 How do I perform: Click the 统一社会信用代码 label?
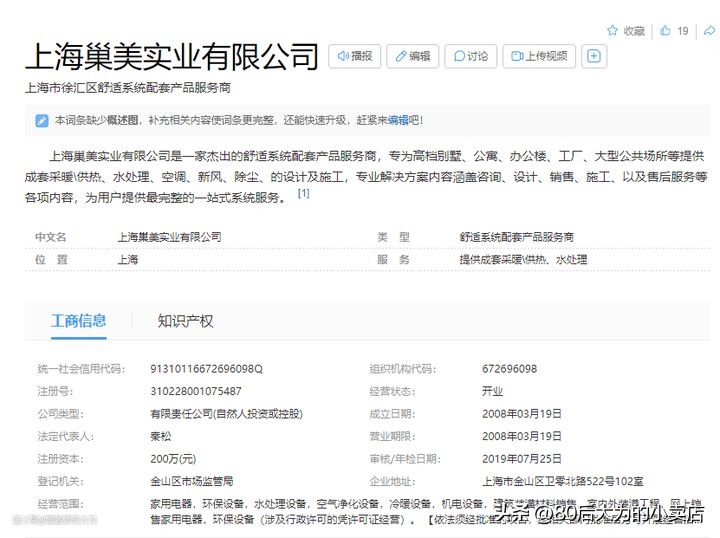tap(81, 369)
